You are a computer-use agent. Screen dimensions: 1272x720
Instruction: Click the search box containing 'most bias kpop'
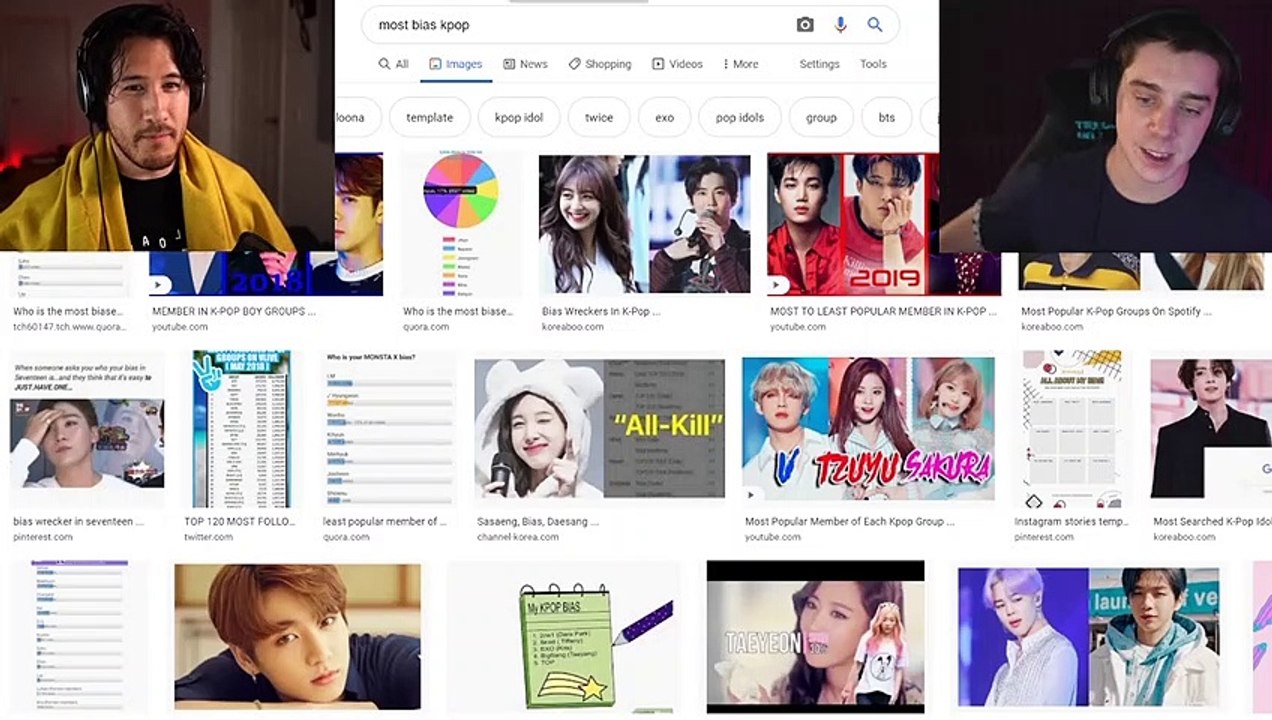click(630, 25)
